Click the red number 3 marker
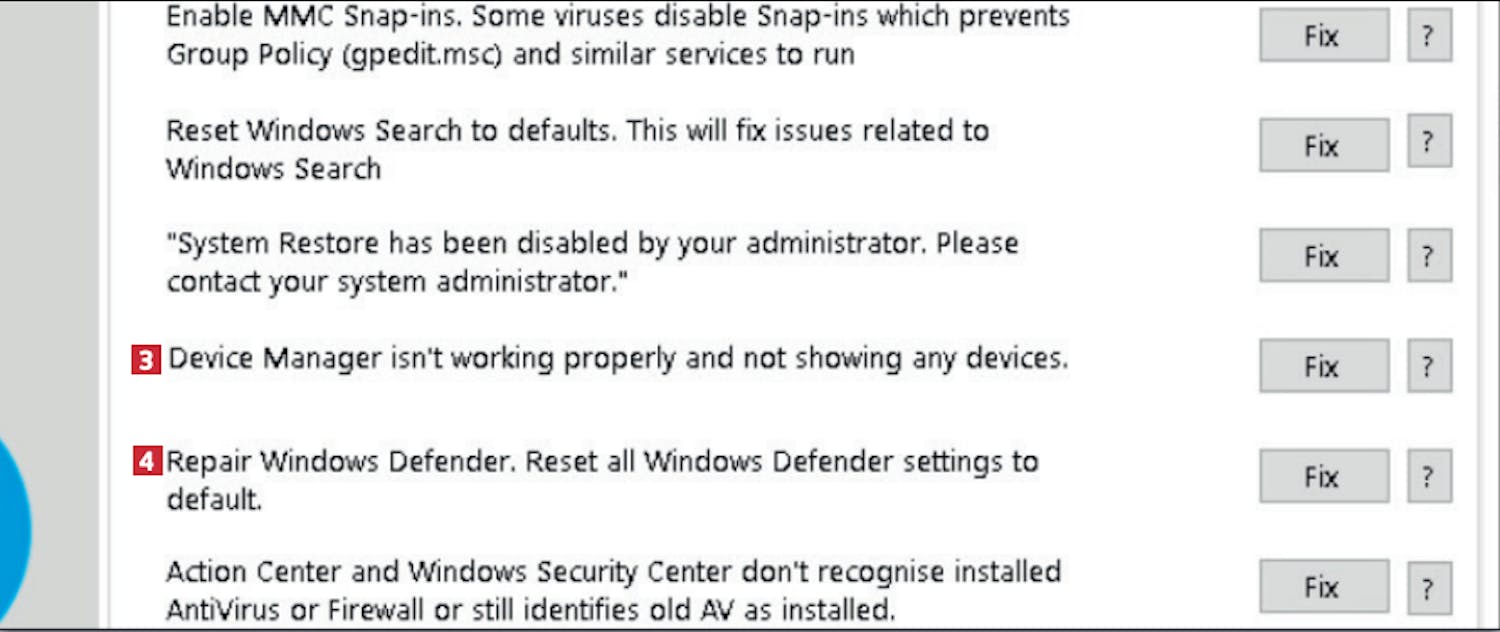The width and height of the screenshot is (1500, 632). (146, 360)
